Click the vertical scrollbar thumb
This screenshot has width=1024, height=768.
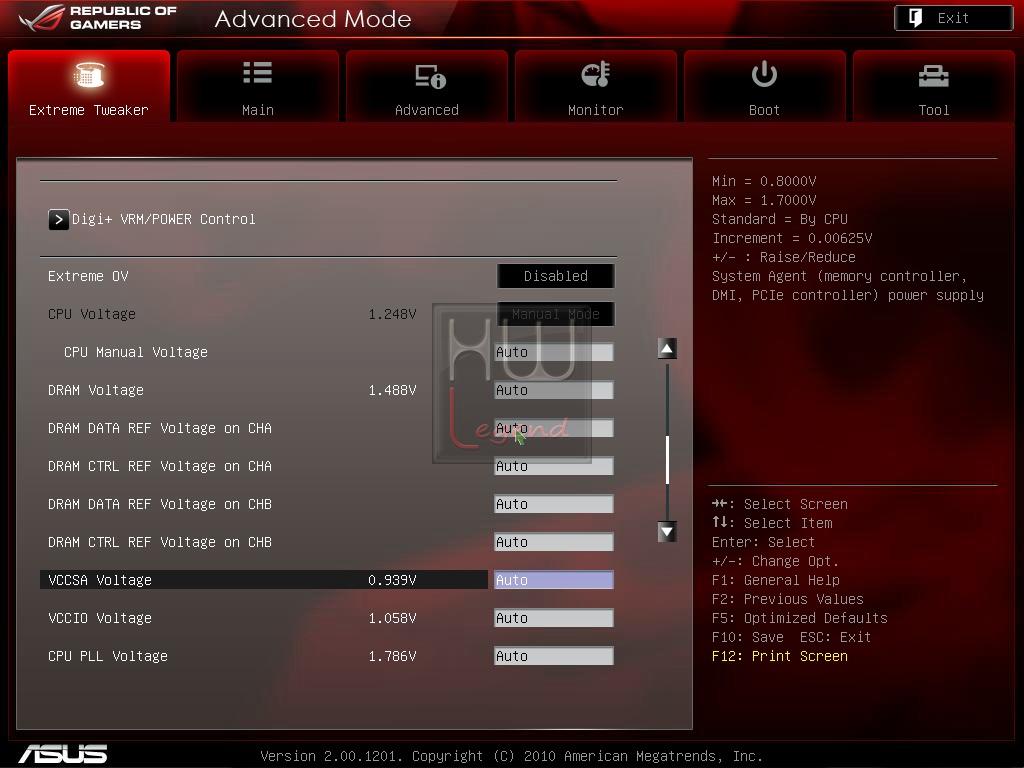(x=667, y=460)
